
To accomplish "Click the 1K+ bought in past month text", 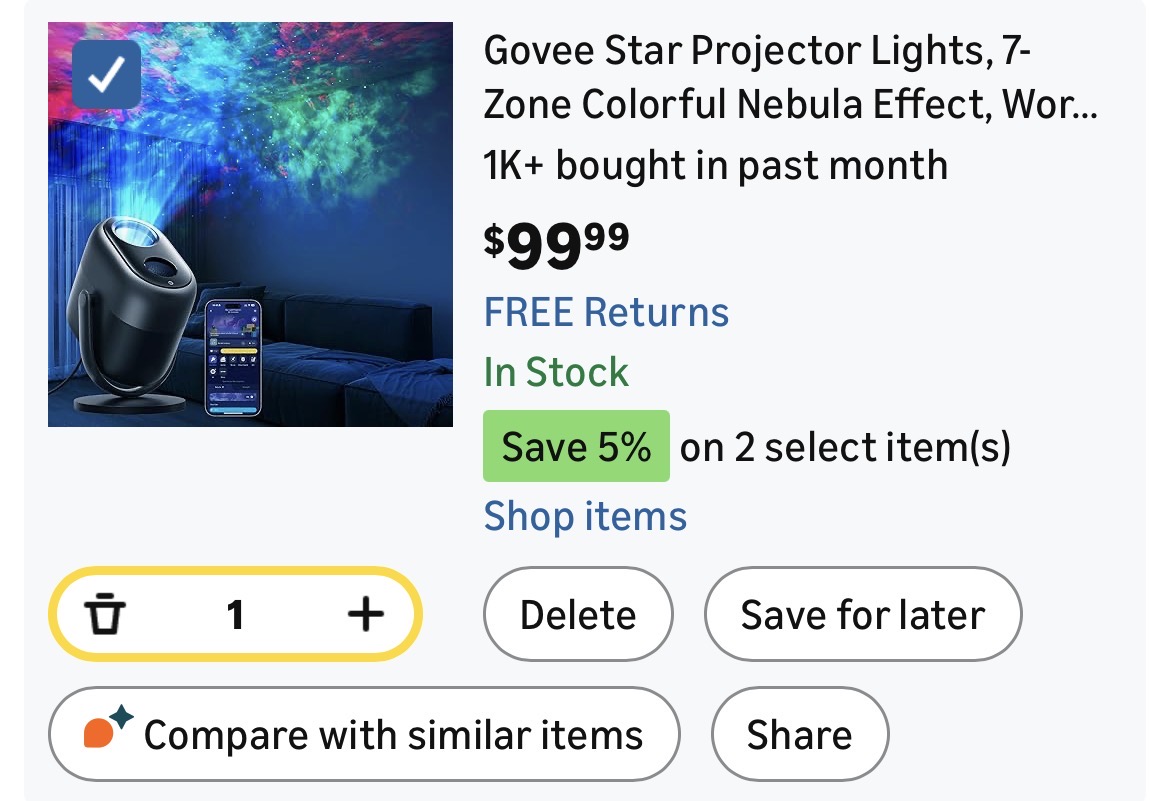I will coord(715,165).
